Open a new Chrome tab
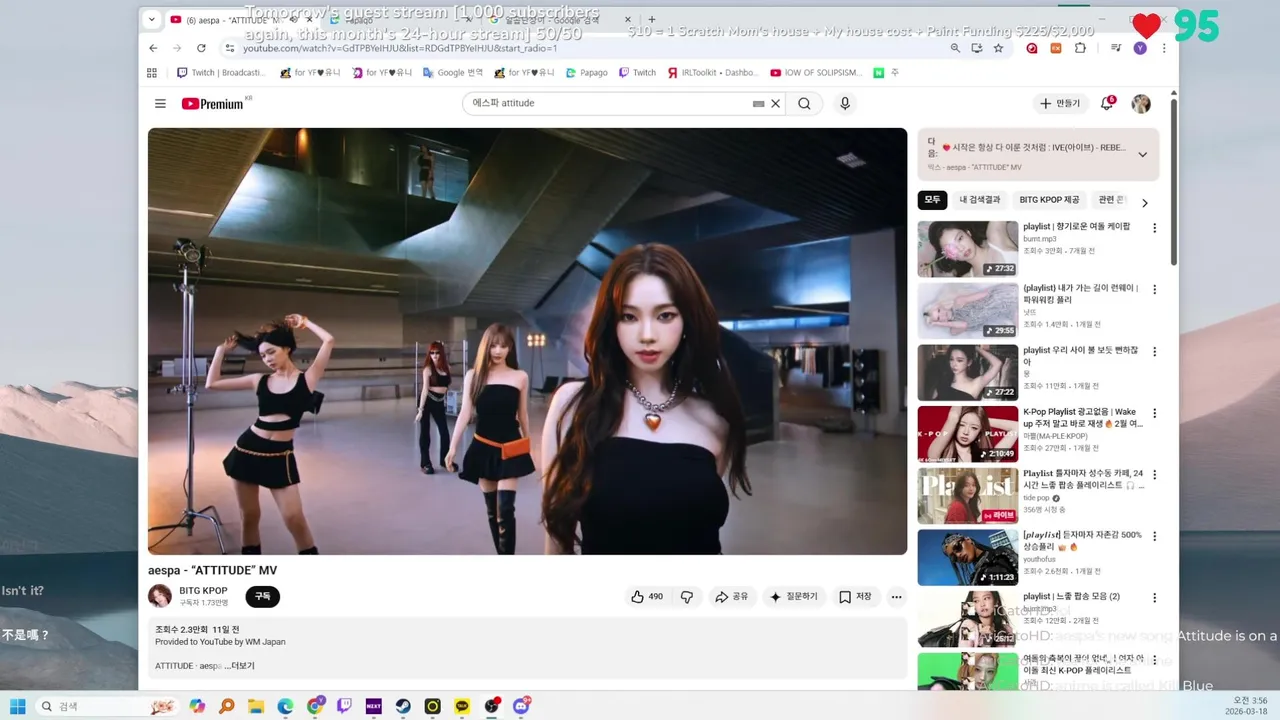 coord(652,19)
